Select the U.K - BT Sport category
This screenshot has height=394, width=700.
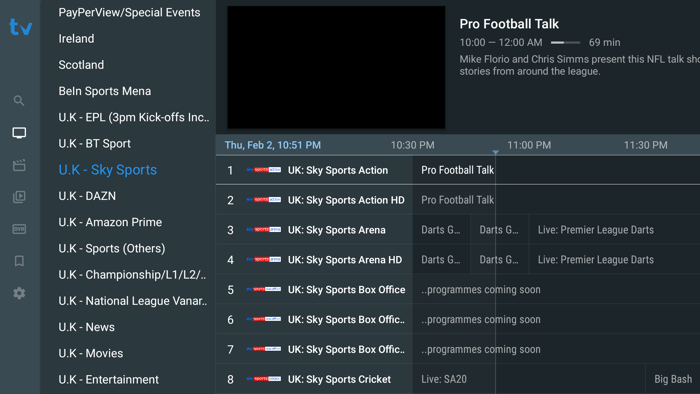[94, 144]
